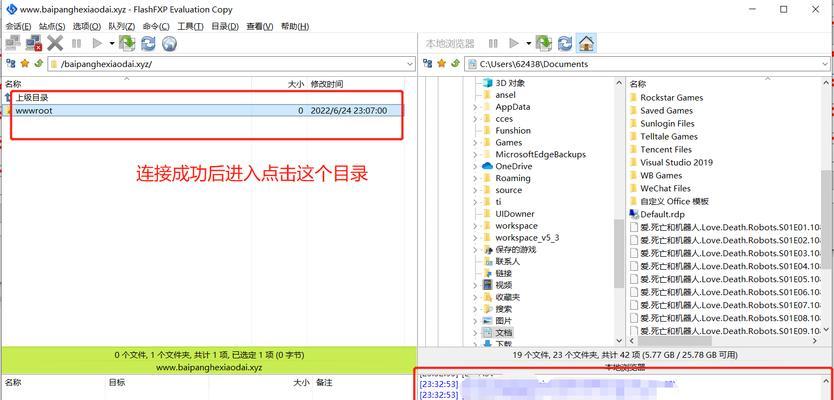Go up a folder with local green arrow
The height and width of the screenshot is (400, 834).
coord(455,64)
